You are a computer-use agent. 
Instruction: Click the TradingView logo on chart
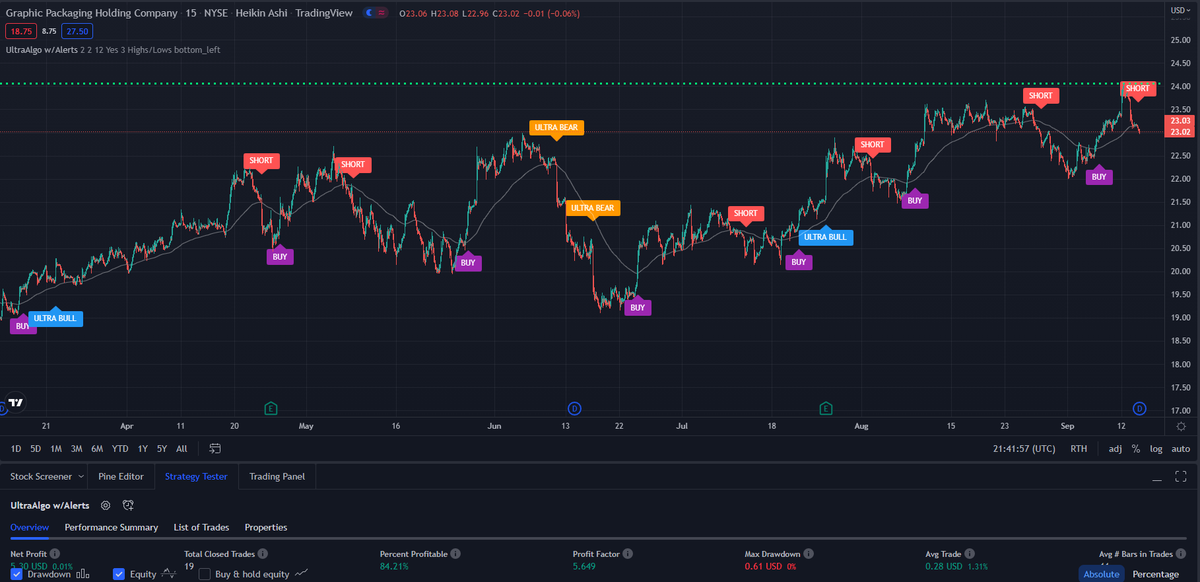(x=16, y=401)
